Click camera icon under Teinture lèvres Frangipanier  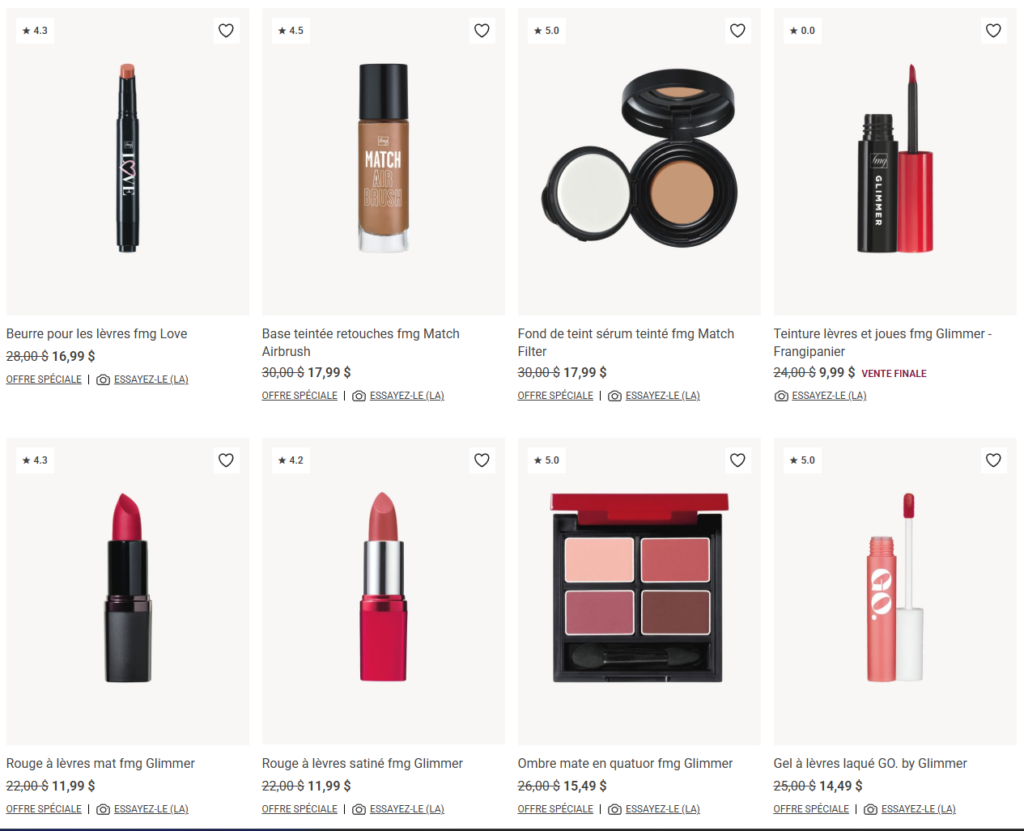[x=781, y=396]
